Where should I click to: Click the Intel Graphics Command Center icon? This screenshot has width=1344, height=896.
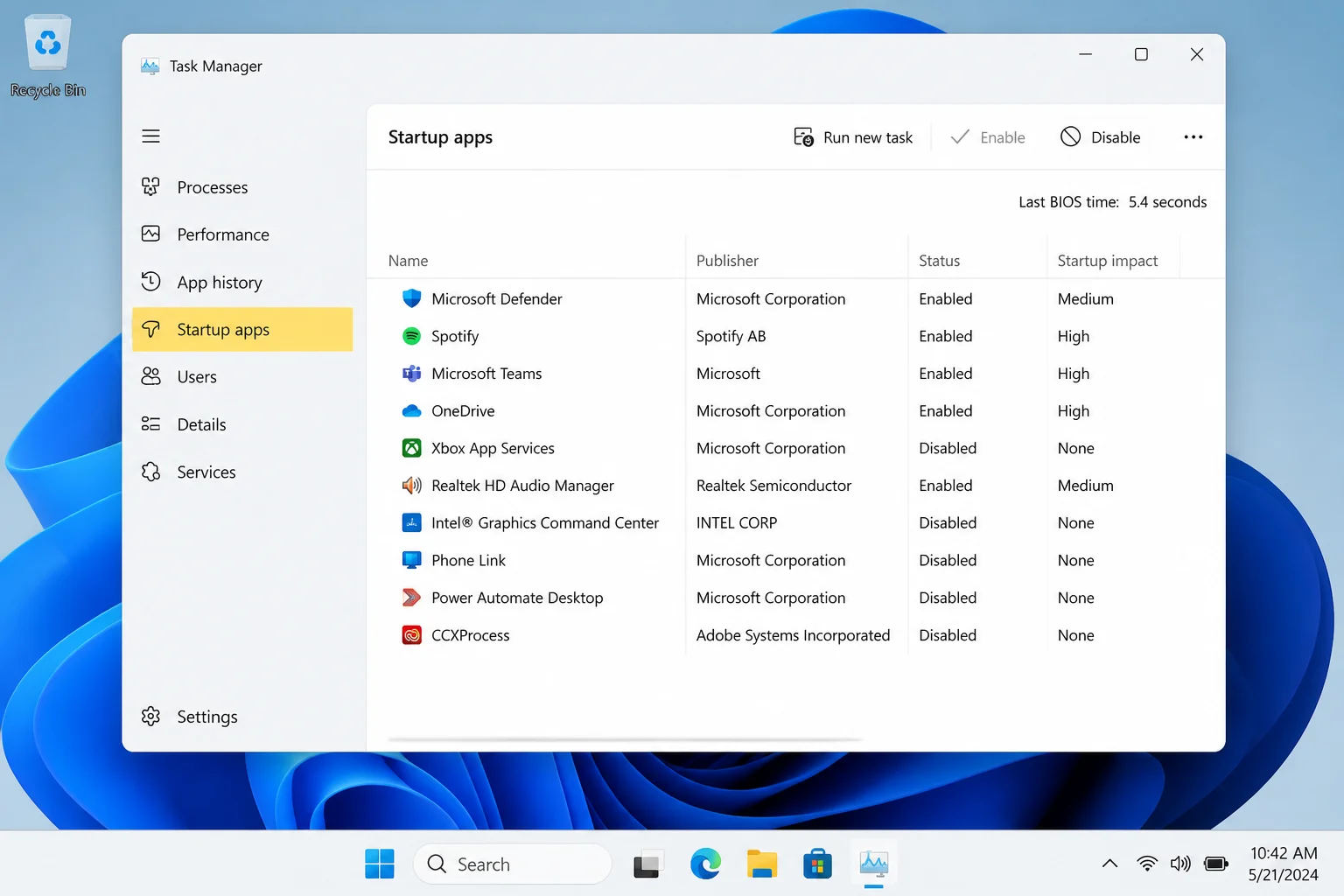411,523
